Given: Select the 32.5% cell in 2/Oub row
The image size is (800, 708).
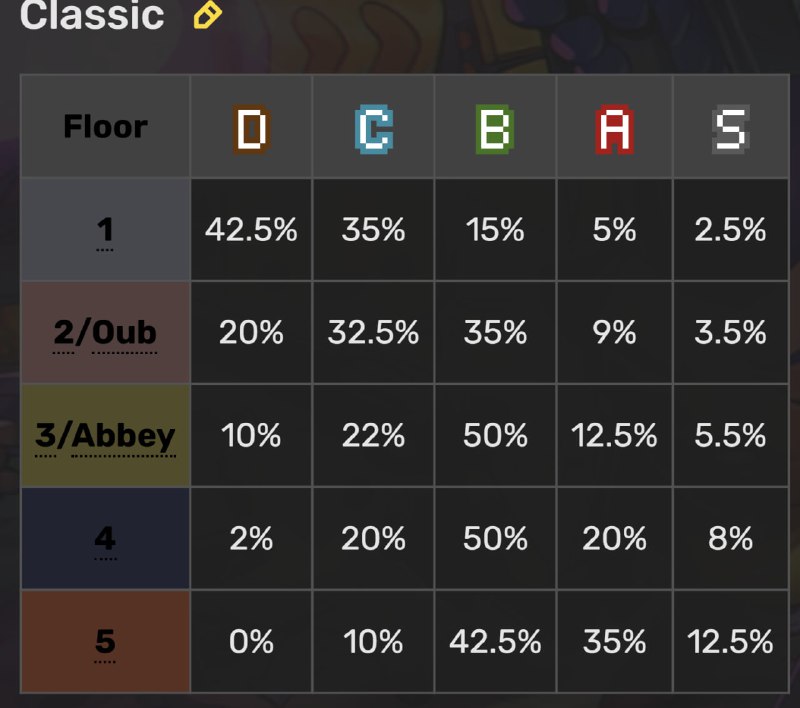Looking at the screenshot, I should [x=373, y=333].
